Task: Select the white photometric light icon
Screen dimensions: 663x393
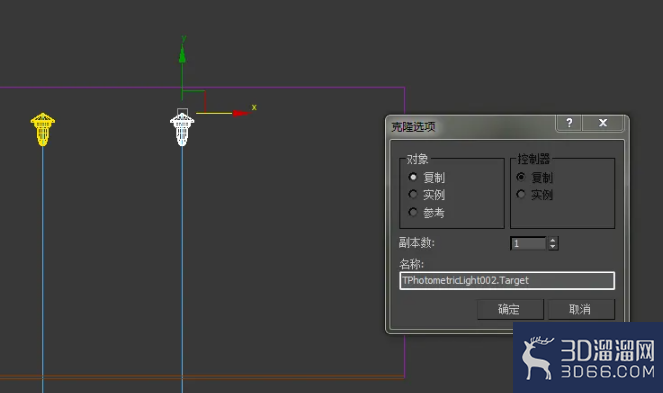Action: click(x=182, y=129)
